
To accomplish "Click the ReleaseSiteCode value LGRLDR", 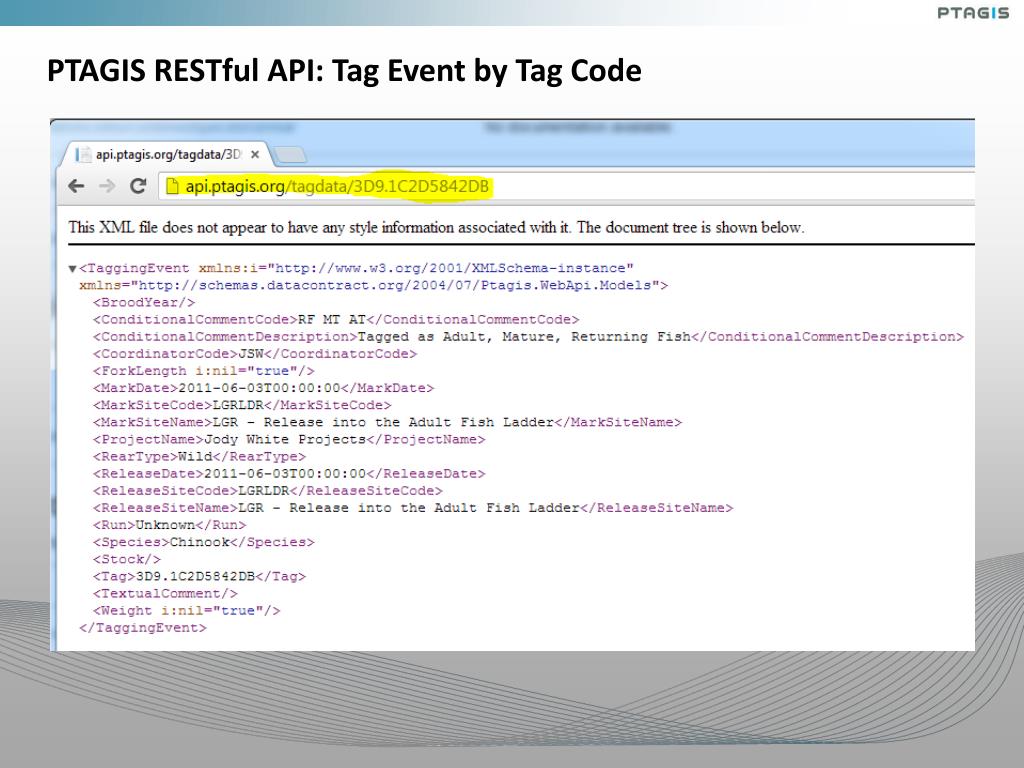I will coord(264,490).
